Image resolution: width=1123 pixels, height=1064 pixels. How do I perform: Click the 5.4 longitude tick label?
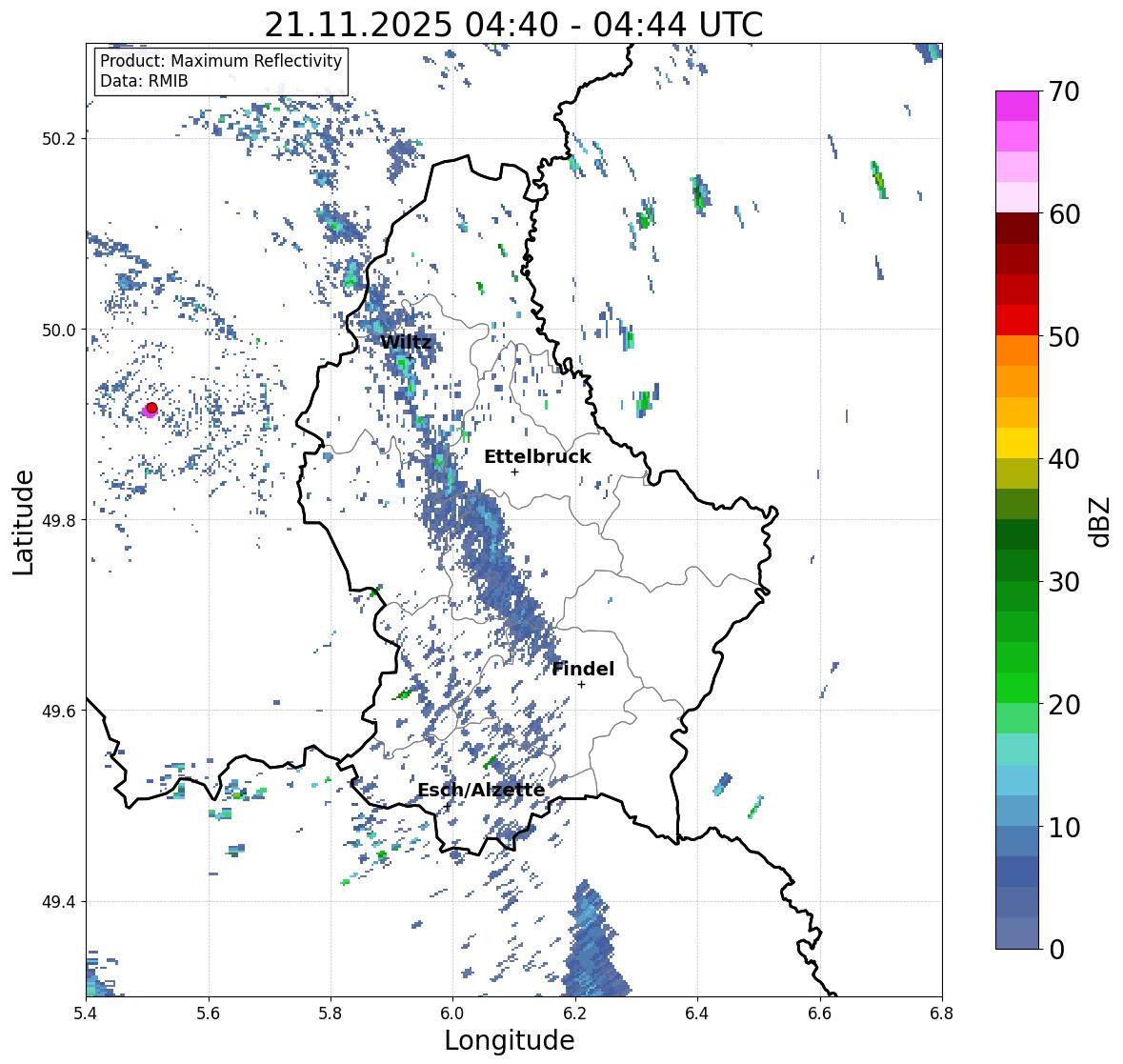[x=86, y=1014]
